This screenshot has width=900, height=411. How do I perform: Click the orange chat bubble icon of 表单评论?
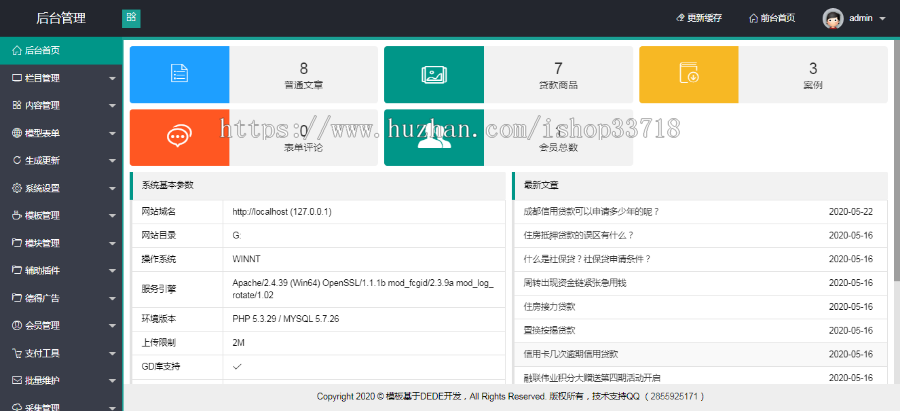click(x=179, y=137)
